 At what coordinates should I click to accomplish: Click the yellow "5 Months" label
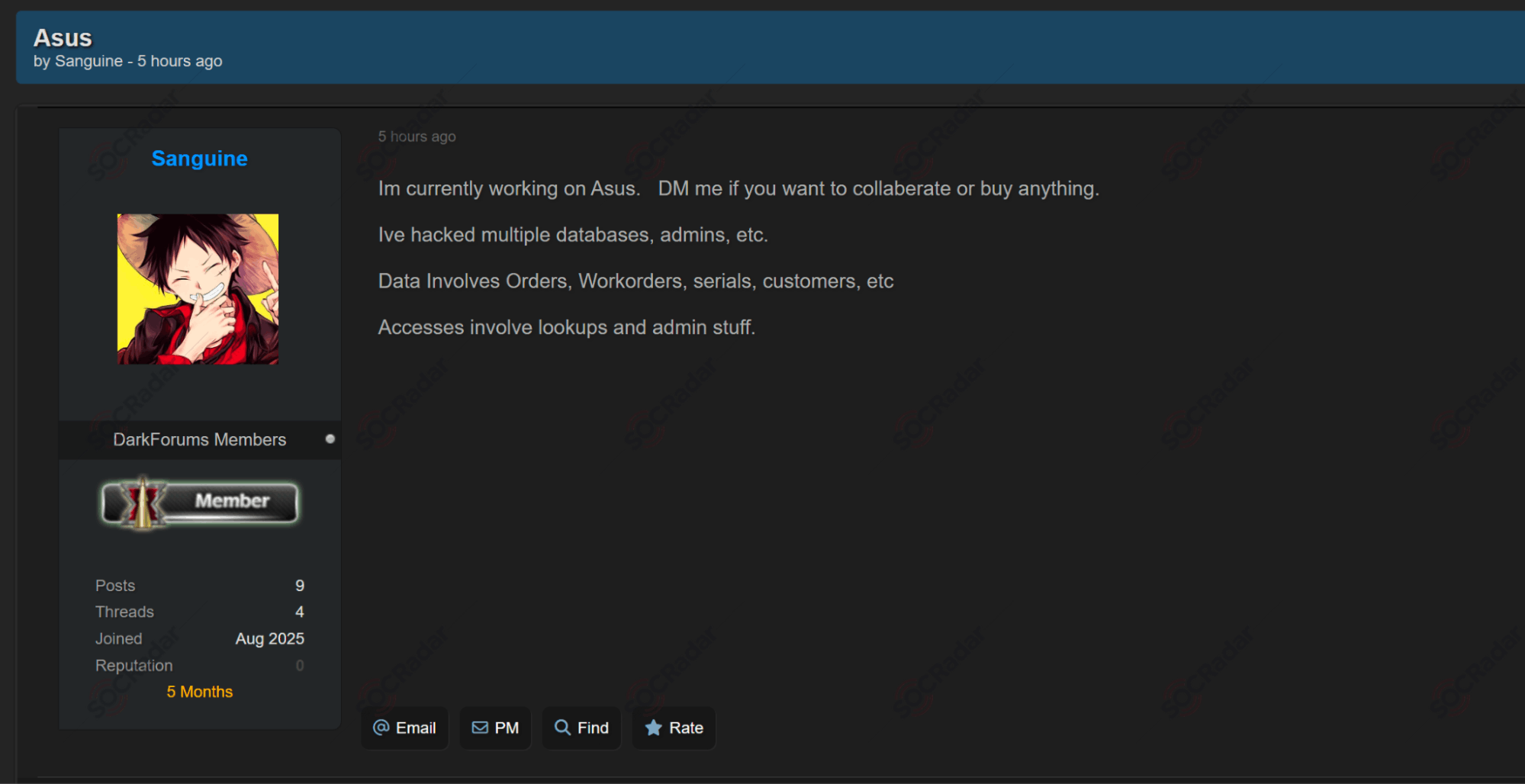(x=199, y=692)
